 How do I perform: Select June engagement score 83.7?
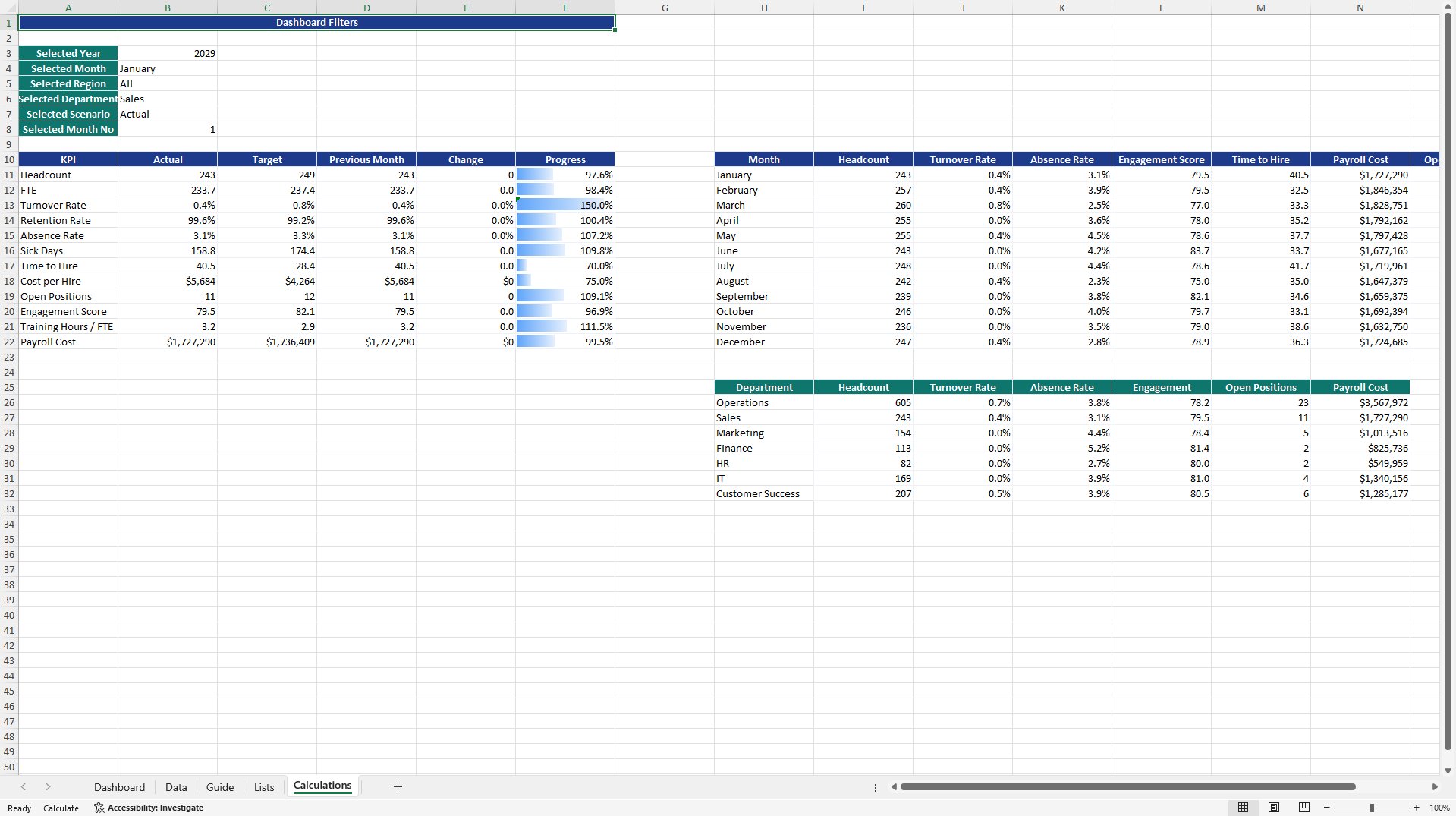(1161, 250)
